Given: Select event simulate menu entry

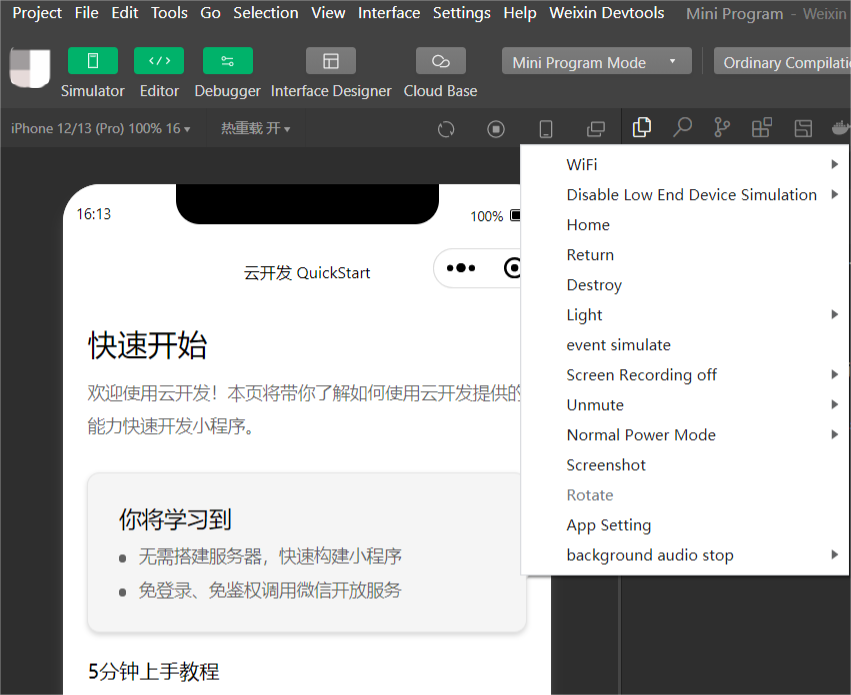Looking at the screenshot, I should pyautogui.click(x=685, y=345).
